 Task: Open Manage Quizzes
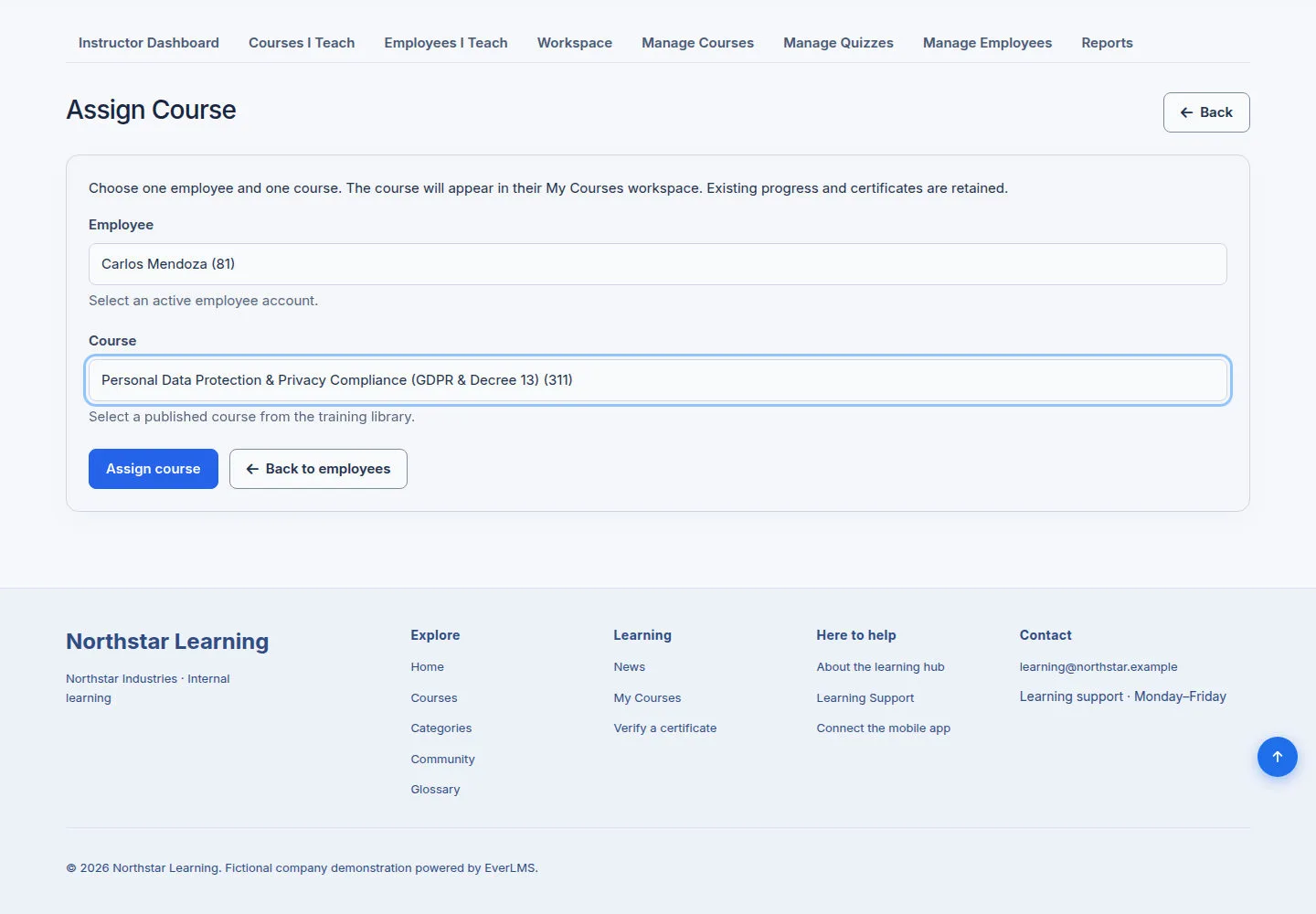pyautogui.click(x=838, y=43)
